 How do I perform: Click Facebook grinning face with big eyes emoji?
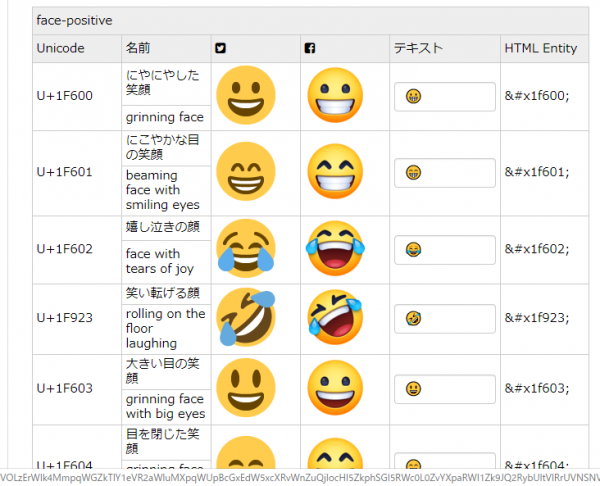pyautogui.click(x=334, y=388)
